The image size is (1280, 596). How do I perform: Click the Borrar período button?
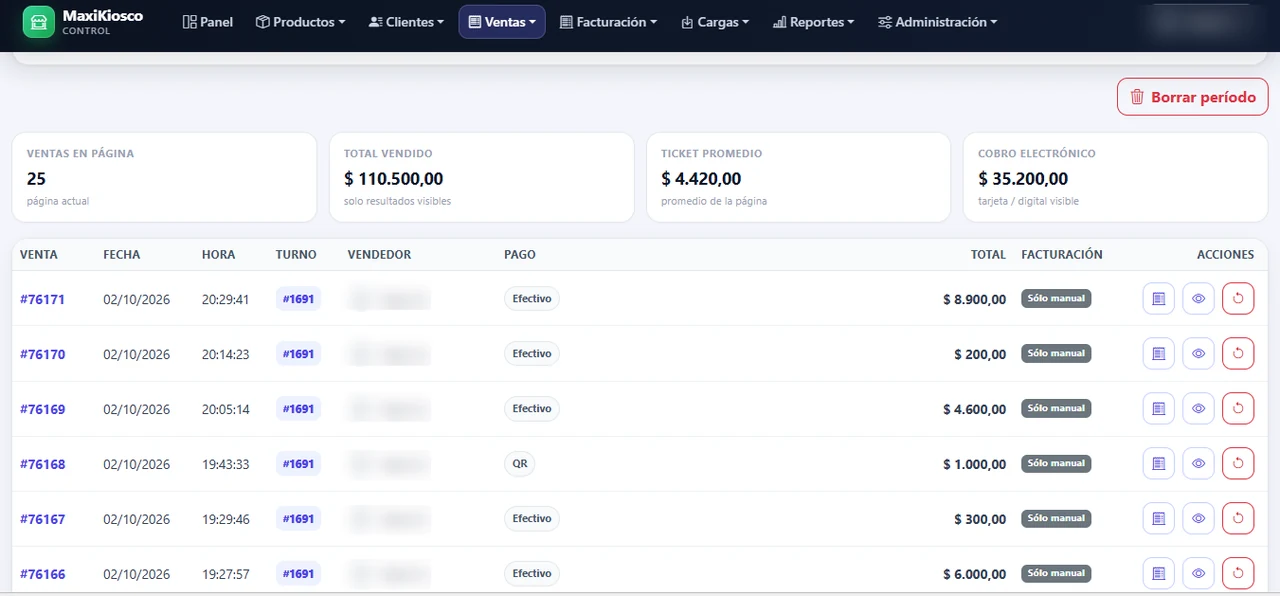tap(1192, 97)
